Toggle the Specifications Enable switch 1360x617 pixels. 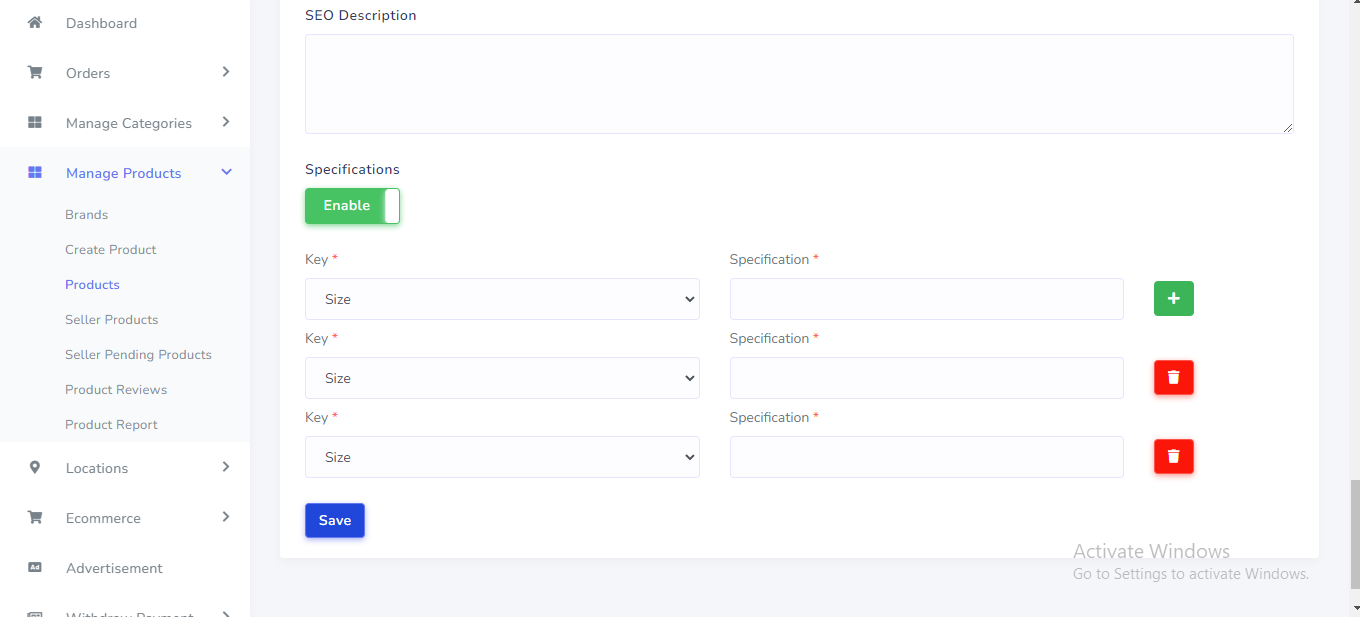[x=352, y=206]
